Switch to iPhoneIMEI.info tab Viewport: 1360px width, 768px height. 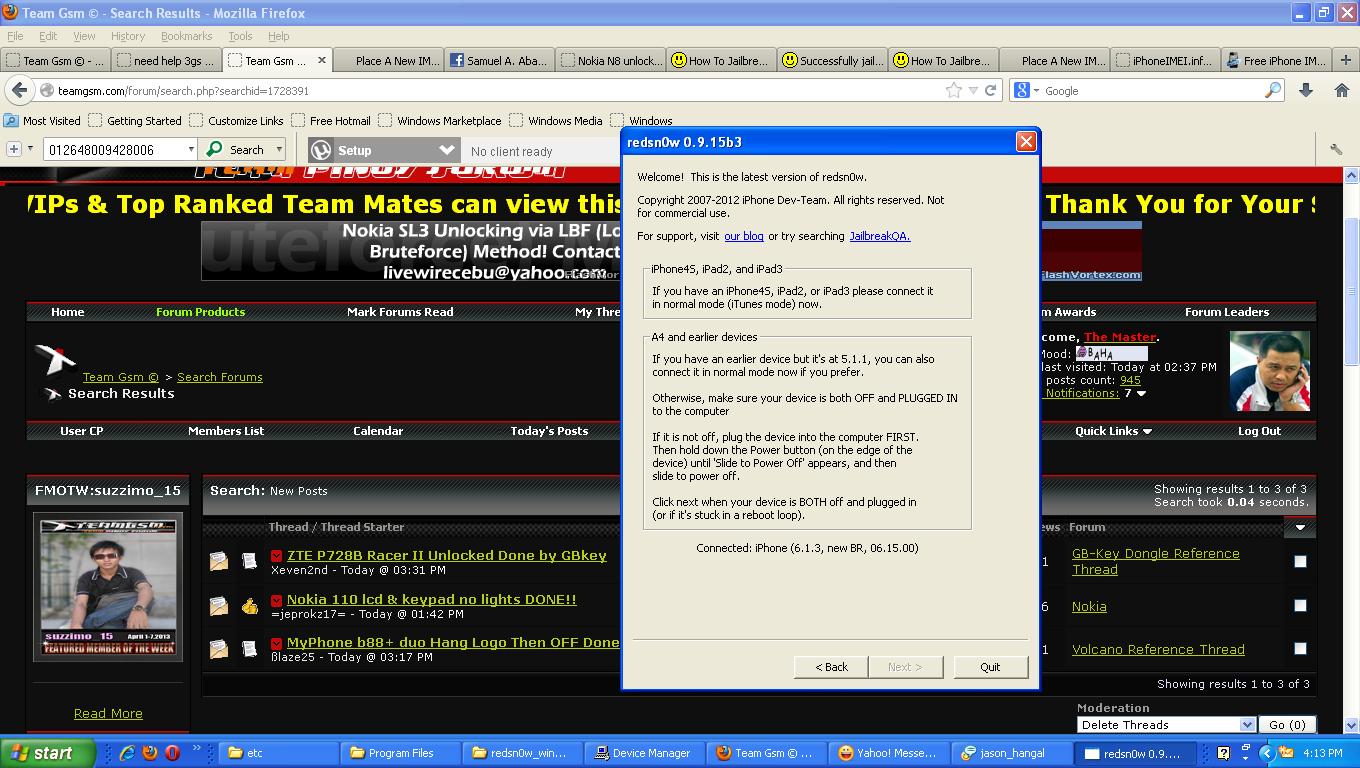[1164, 60]
